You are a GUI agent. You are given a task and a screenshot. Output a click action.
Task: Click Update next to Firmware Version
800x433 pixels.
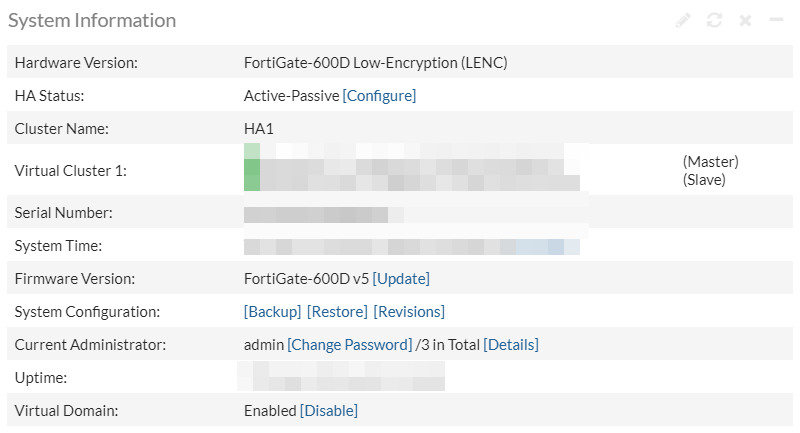pyautogui.click(x=401, y=278)
